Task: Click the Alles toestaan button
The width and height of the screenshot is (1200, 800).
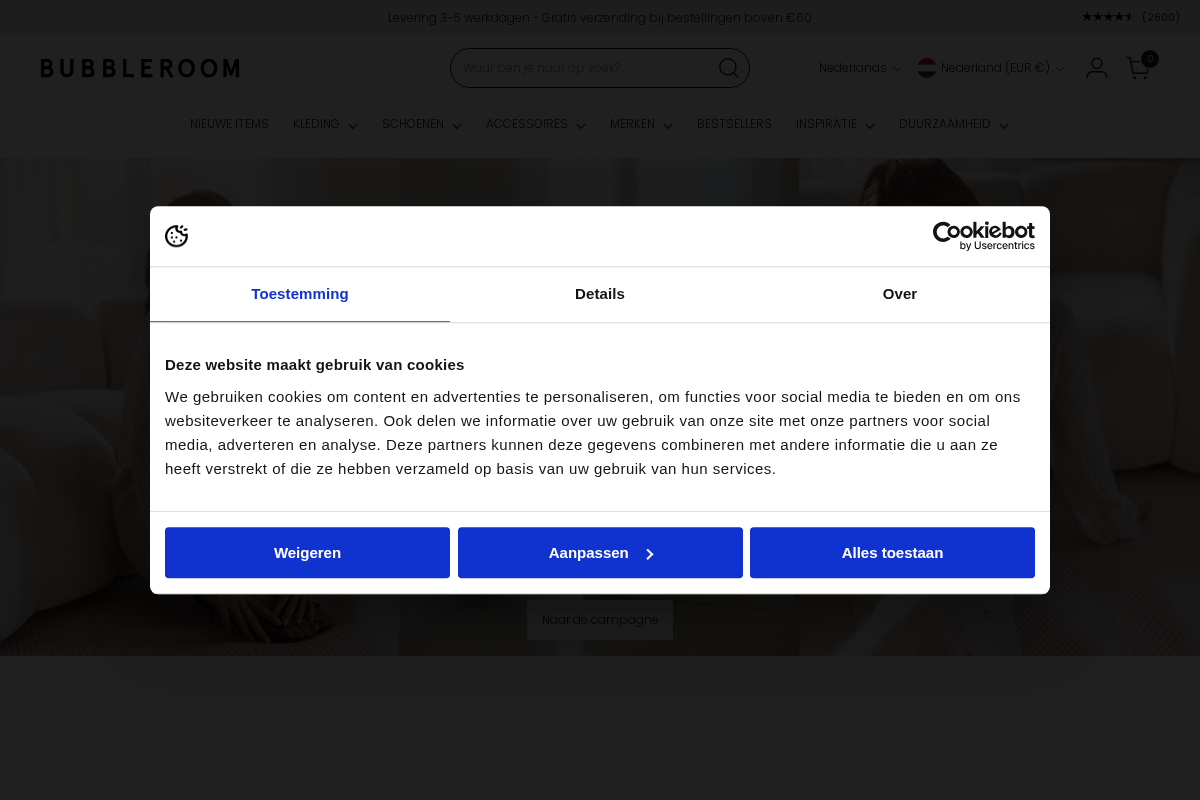Action: (892, 552)
